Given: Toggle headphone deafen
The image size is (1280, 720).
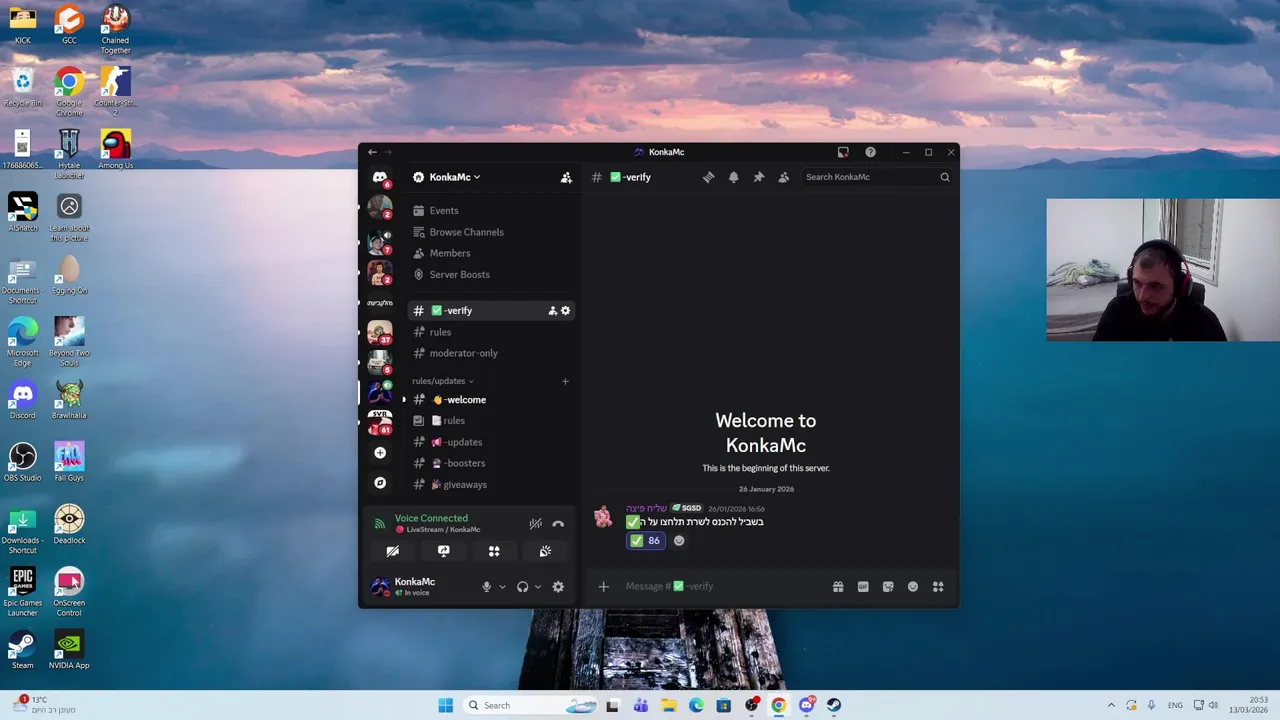Looking at the screenshot, I should (x=522, y=587).
